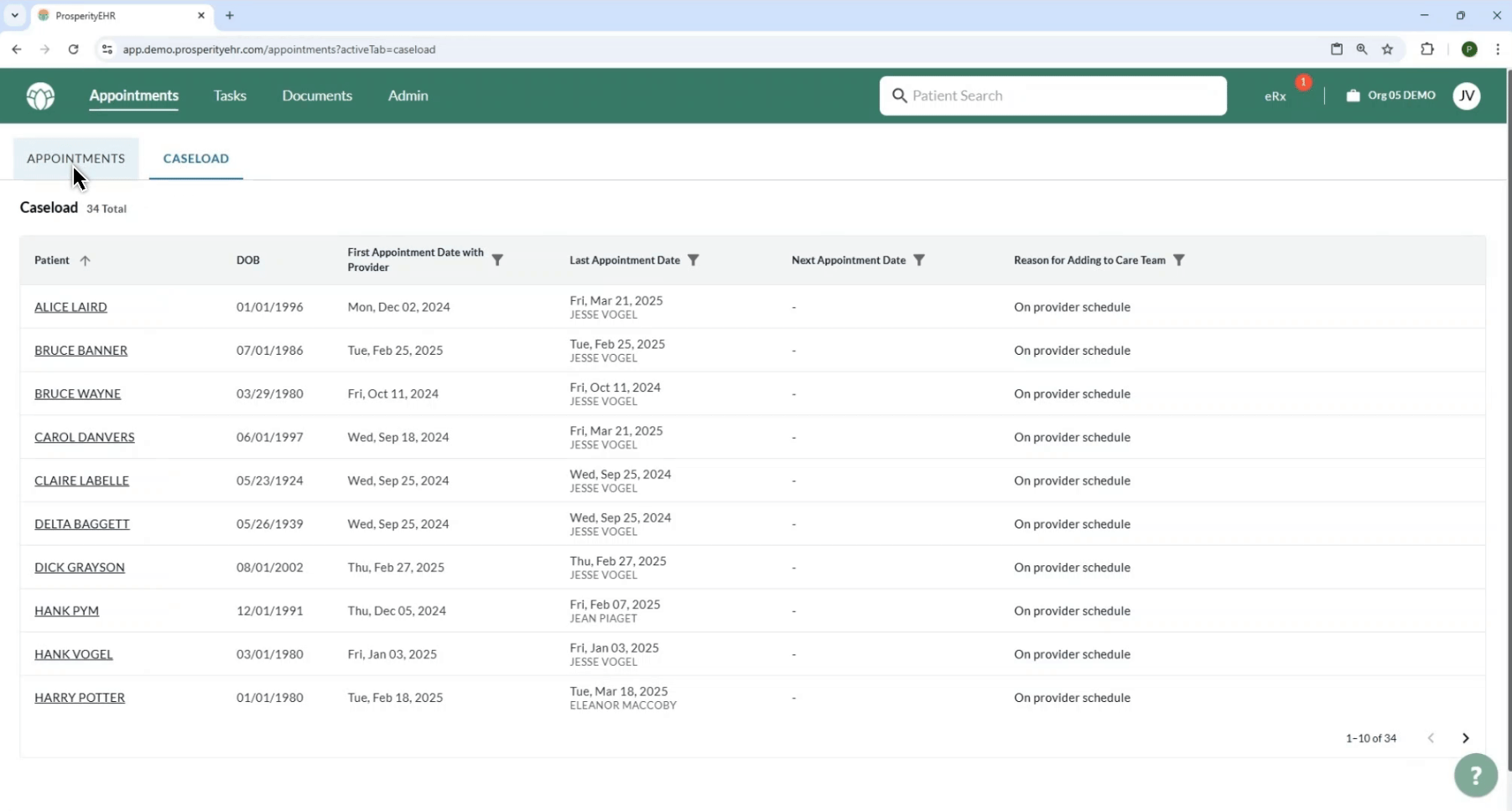The height and width of the screenshot is (811, 1512).
Task: Click the page vertical scrollbar
Action: pyautogui.click(x=1509, y=419)
